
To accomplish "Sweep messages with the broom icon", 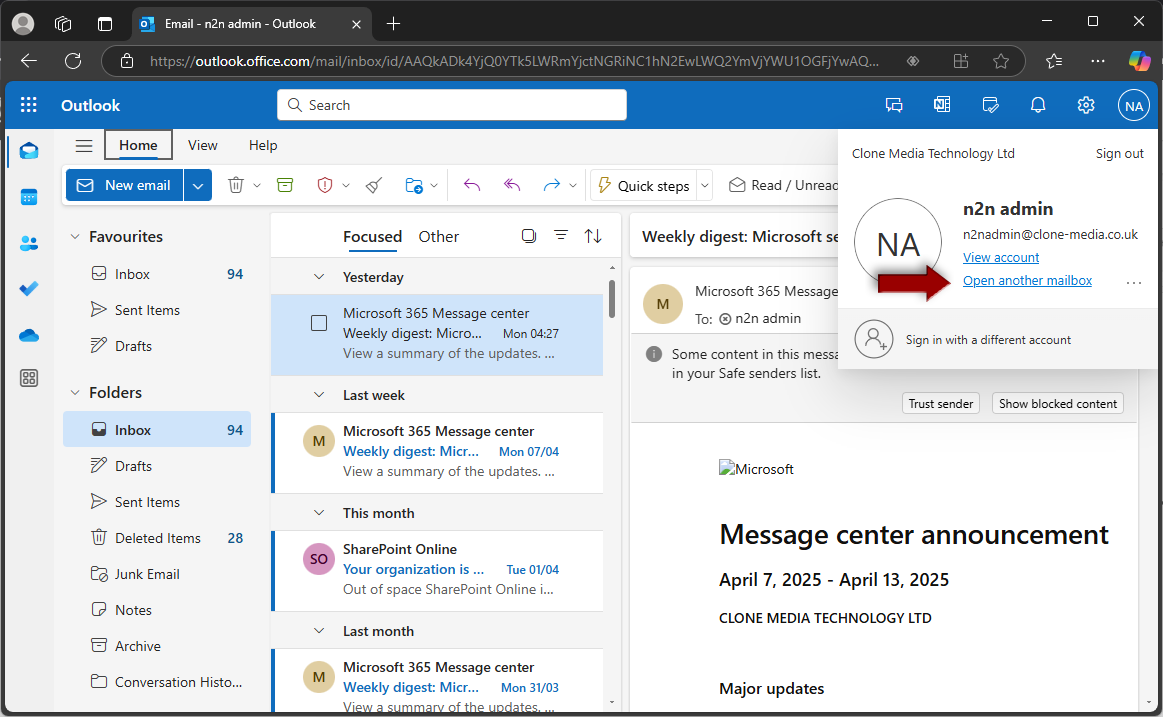I will (374, 185).
